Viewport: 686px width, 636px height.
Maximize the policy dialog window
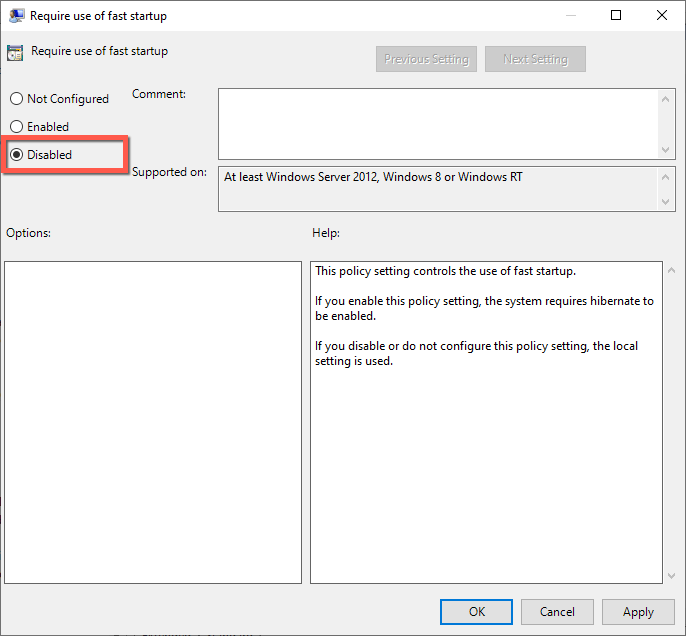[616, 16]
